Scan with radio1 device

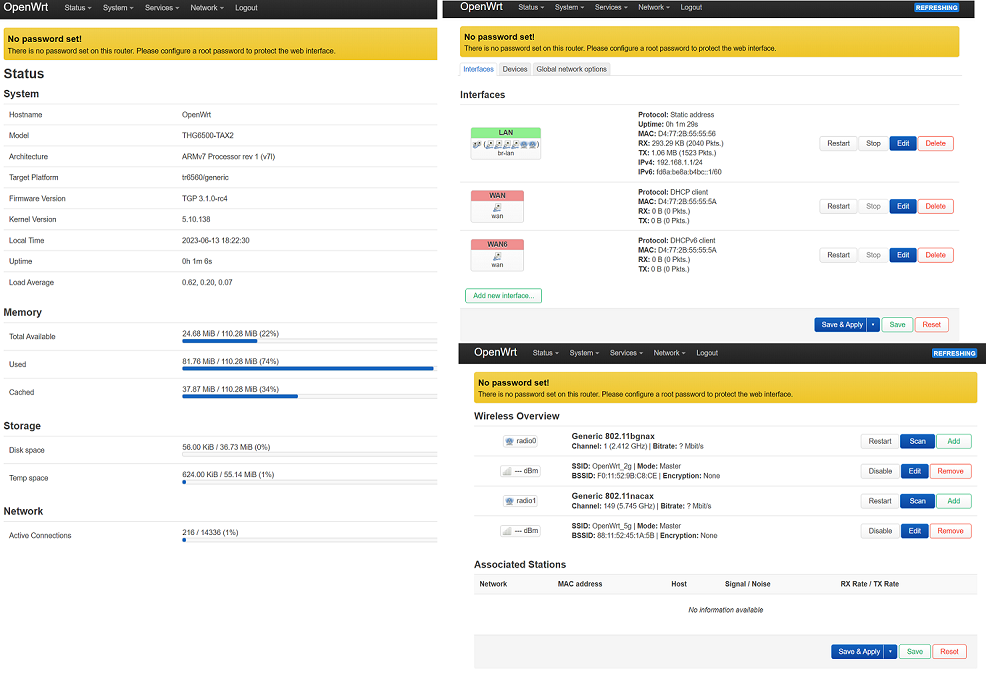click(x=917, y=501)
